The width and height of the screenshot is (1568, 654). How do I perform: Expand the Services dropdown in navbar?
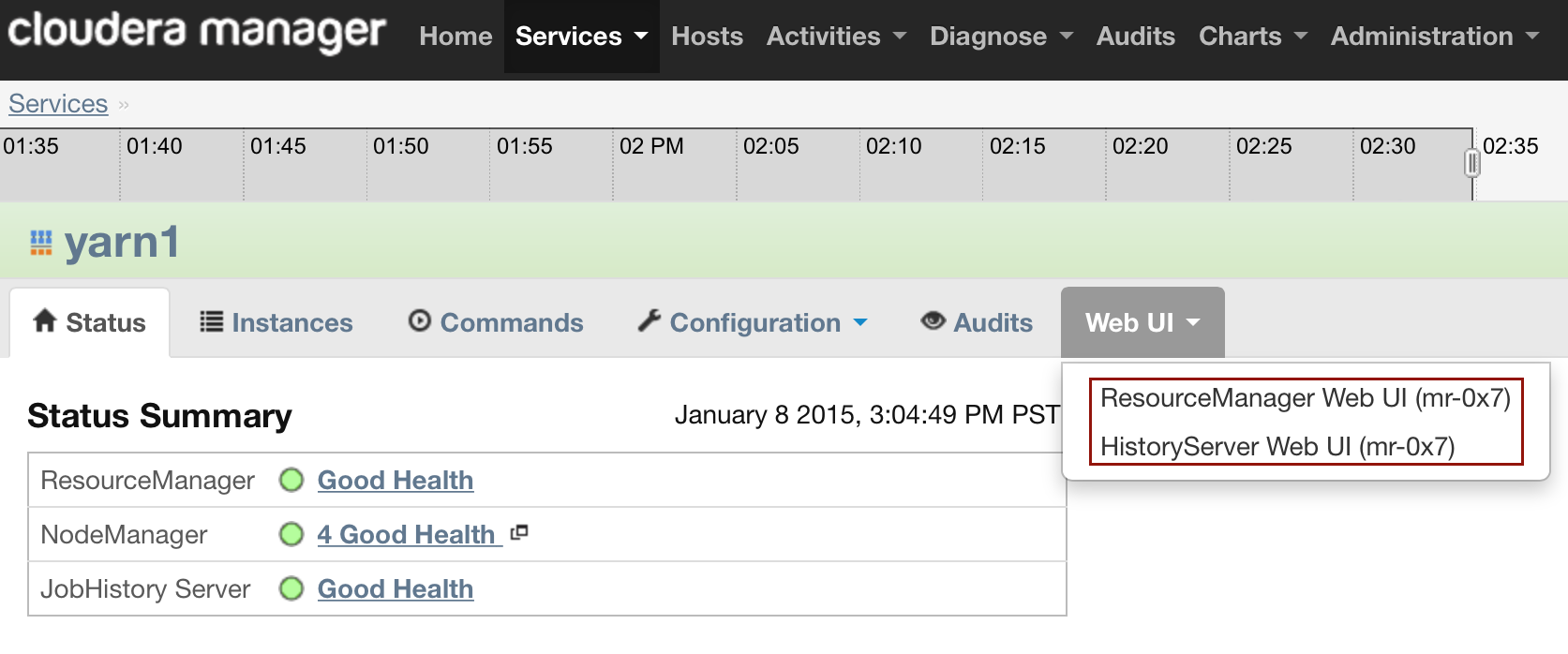click(581, 37)
